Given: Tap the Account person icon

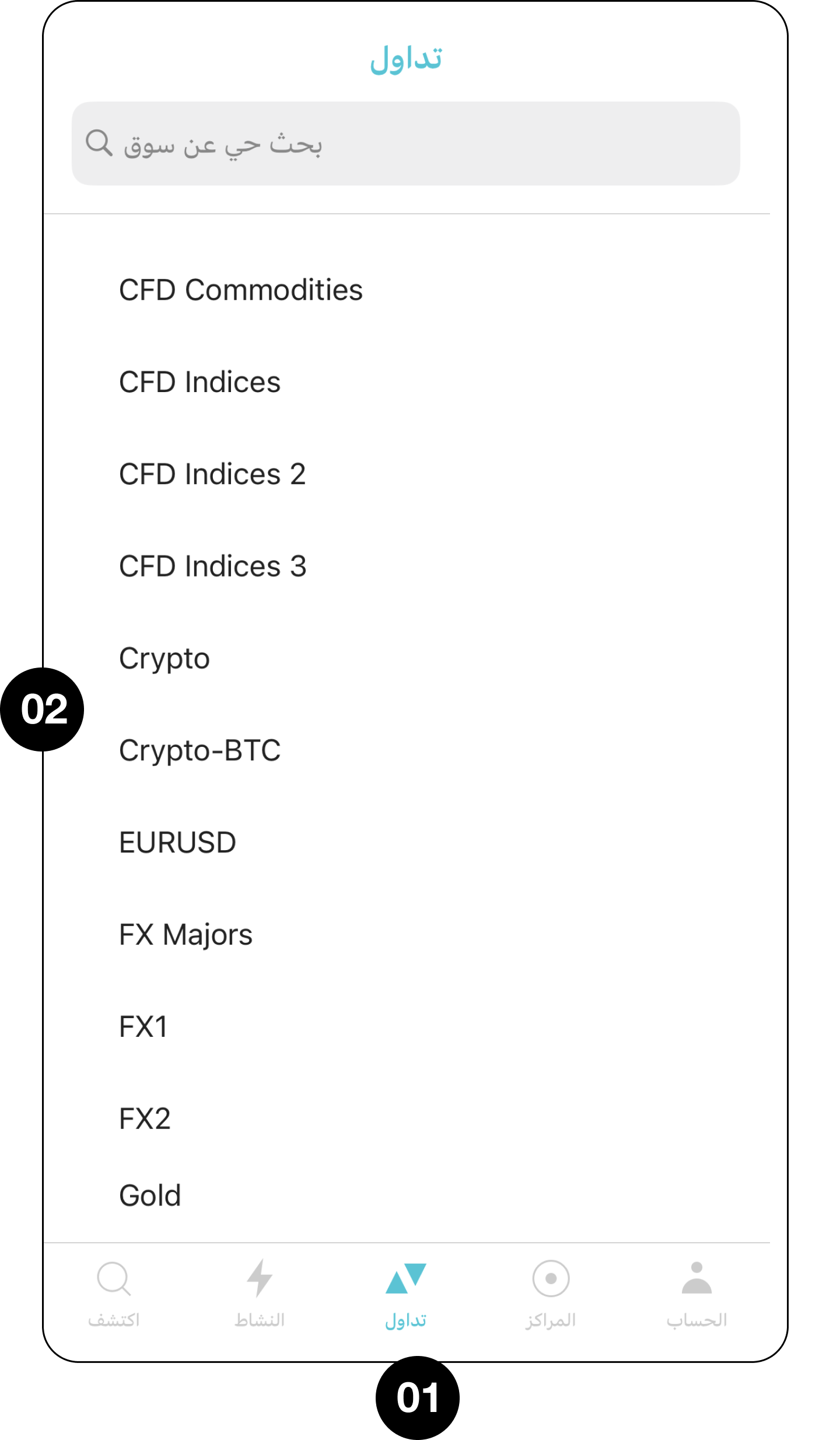Looking at the screenshot, I should tap(696, 1278).
